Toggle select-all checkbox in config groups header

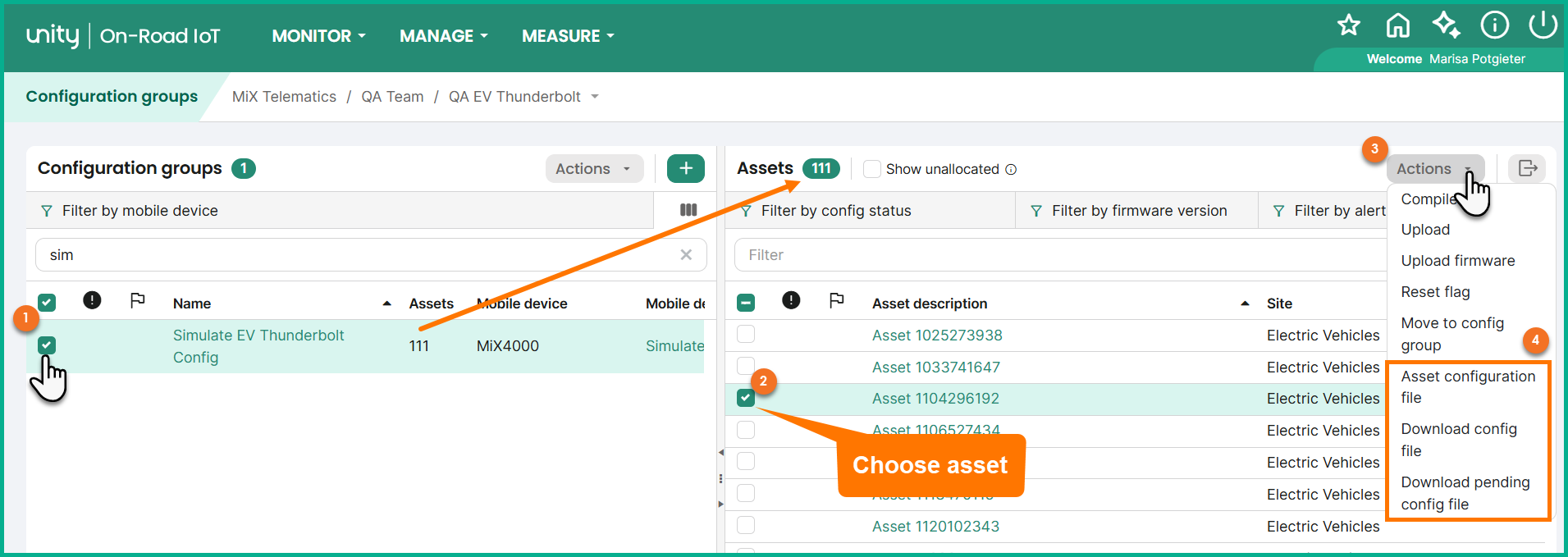pyautogui.click(x=47, y=303)
